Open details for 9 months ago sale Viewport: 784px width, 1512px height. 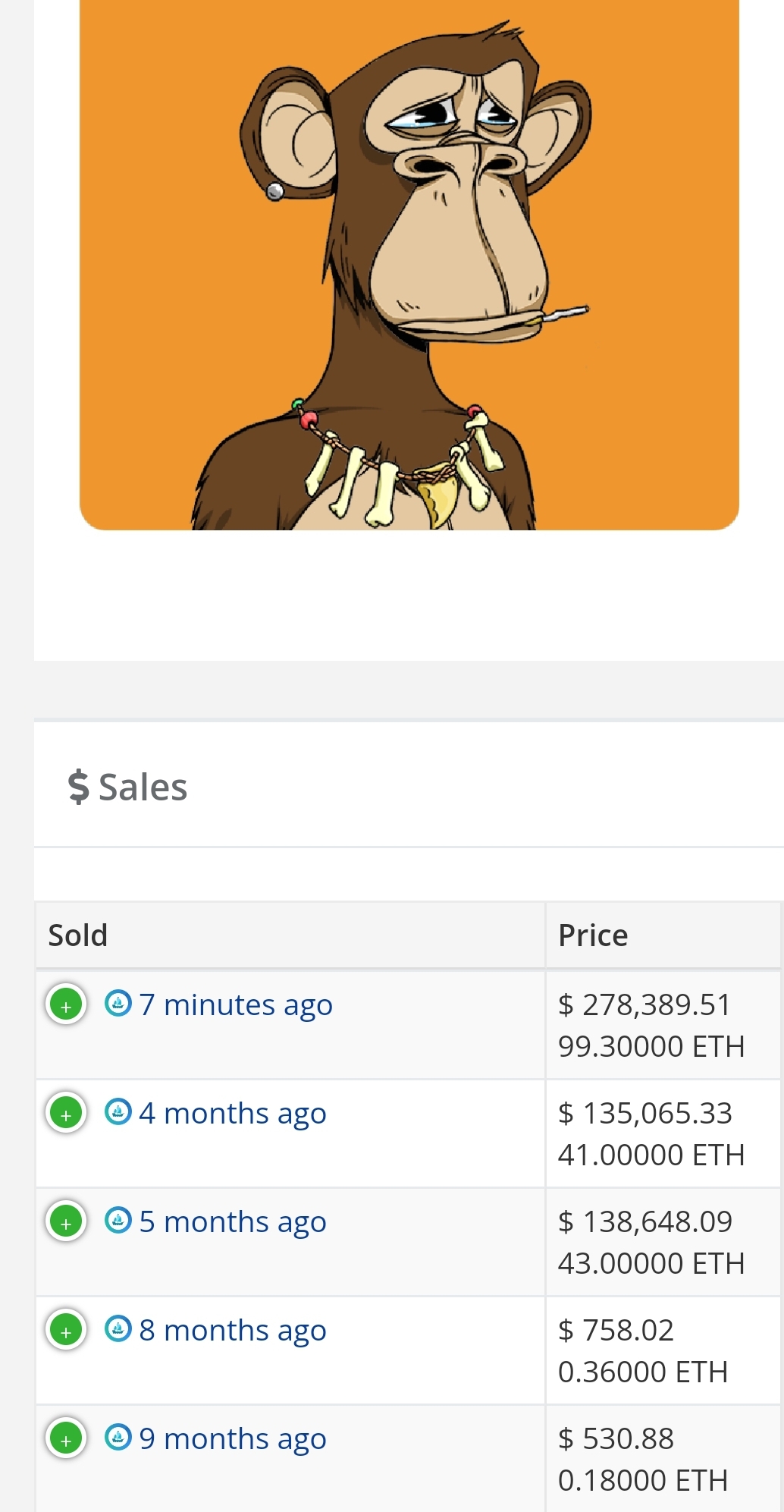66,1439
